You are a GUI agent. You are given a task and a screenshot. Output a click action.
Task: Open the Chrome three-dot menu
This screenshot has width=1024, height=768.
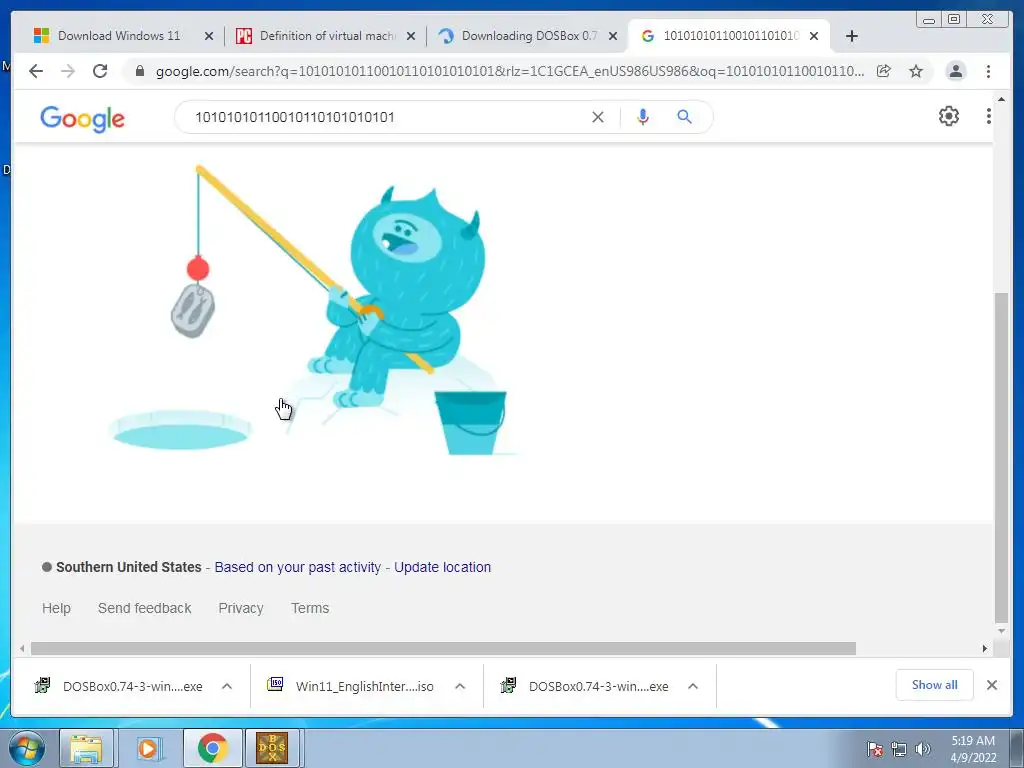989,71
